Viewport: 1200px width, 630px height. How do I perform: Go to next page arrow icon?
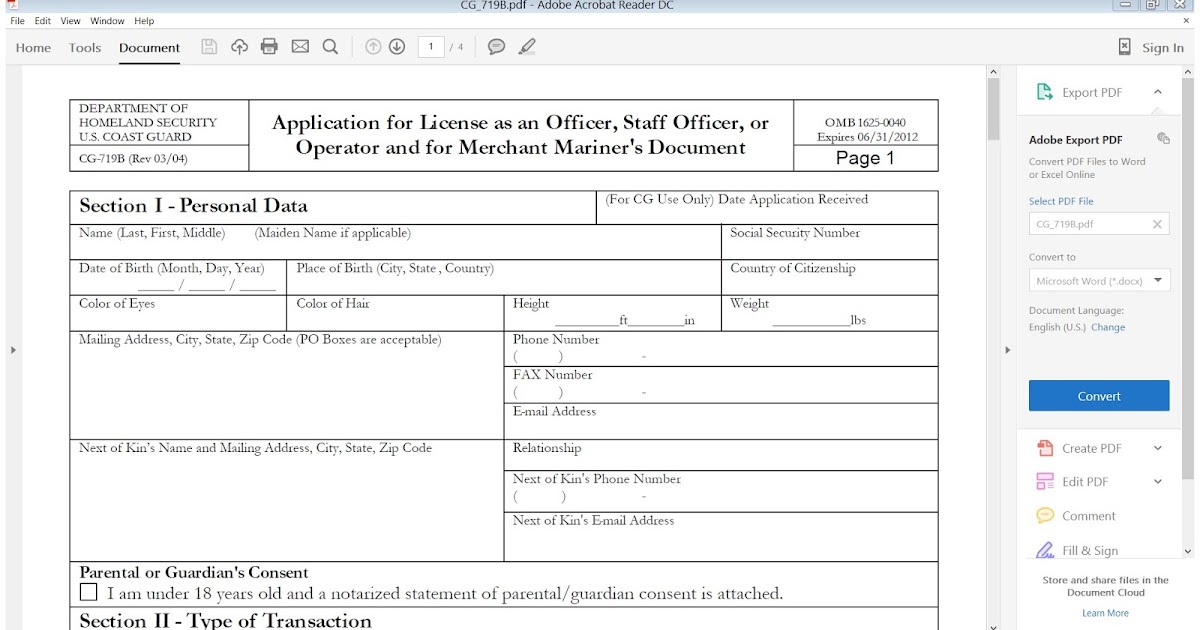397,47
